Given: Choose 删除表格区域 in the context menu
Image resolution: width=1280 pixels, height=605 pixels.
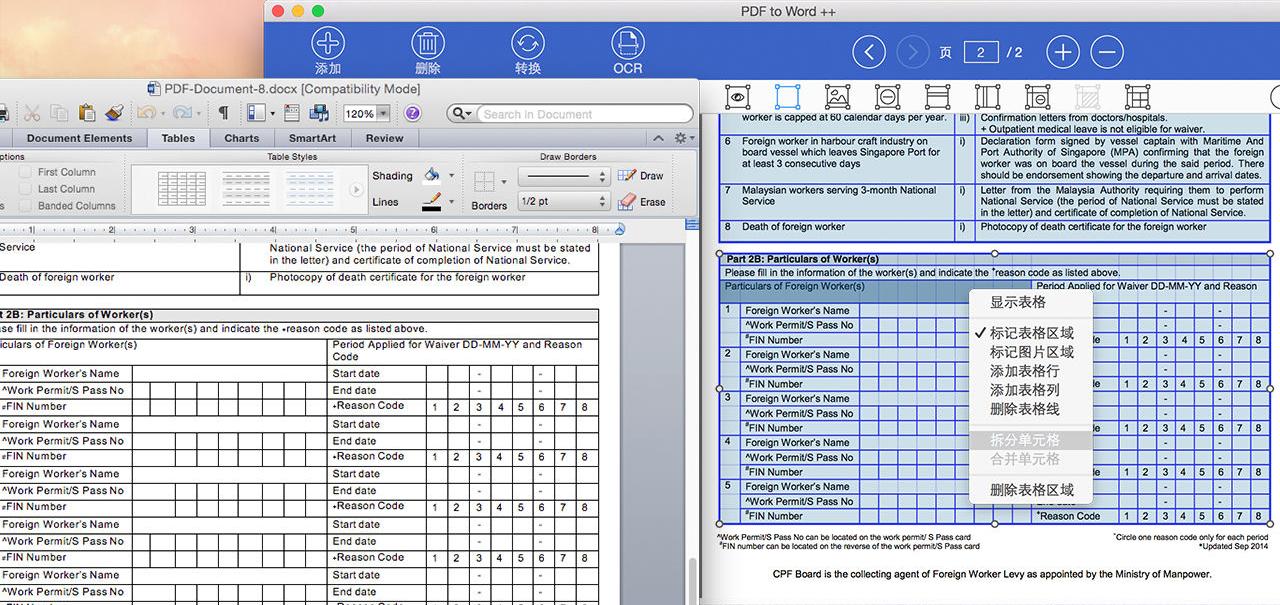Looking at the screenshot, I should click(1031, 490).
